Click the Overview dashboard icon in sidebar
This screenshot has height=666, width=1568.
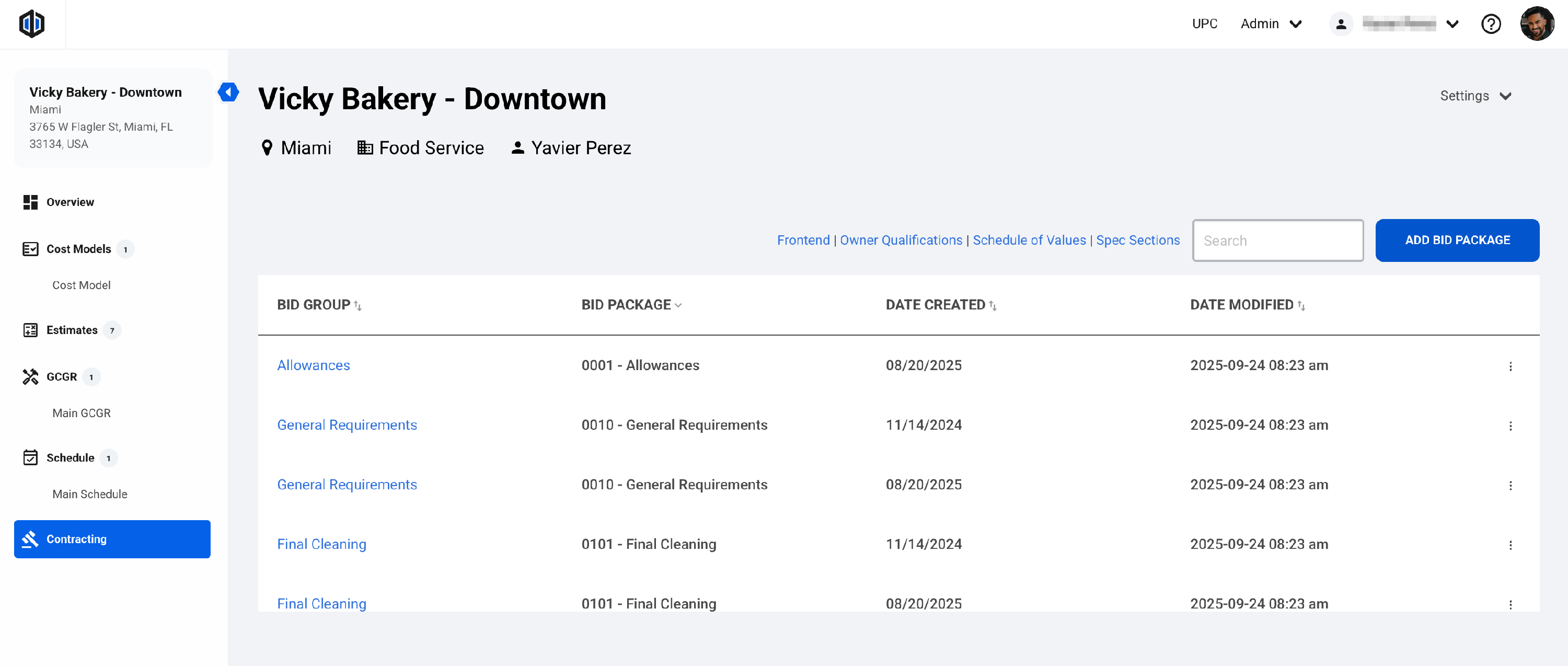[30, 202]
